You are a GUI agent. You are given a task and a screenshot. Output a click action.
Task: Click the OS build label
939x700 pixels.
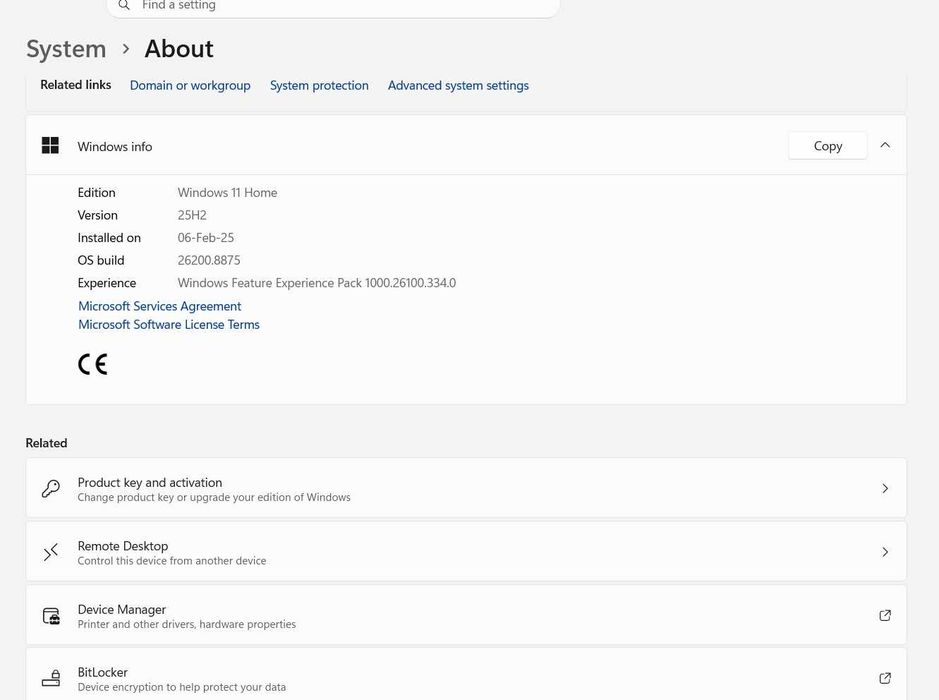pos(101,260)
